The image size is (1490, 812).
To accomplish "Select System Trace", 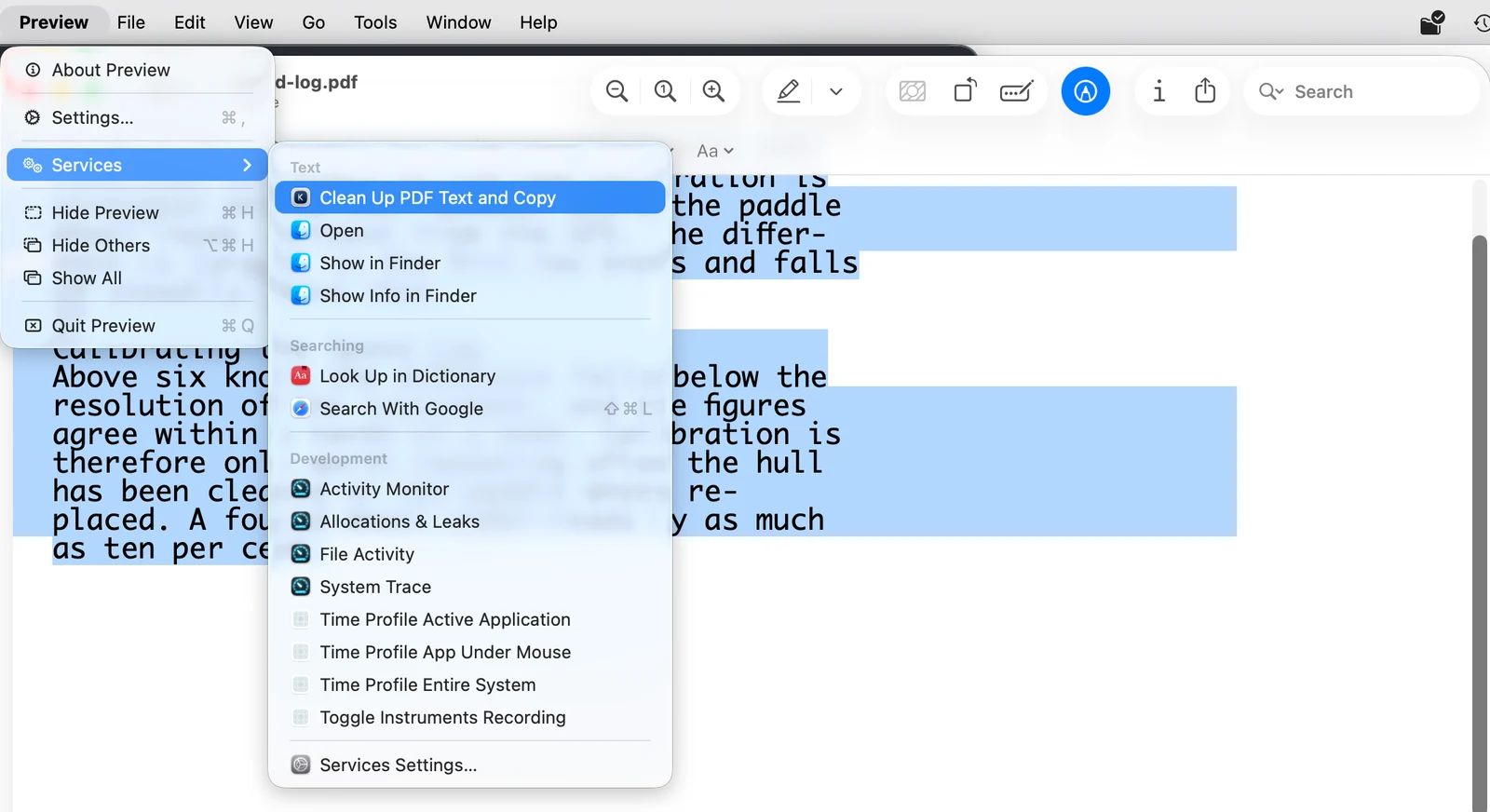I will click(470, 587).
